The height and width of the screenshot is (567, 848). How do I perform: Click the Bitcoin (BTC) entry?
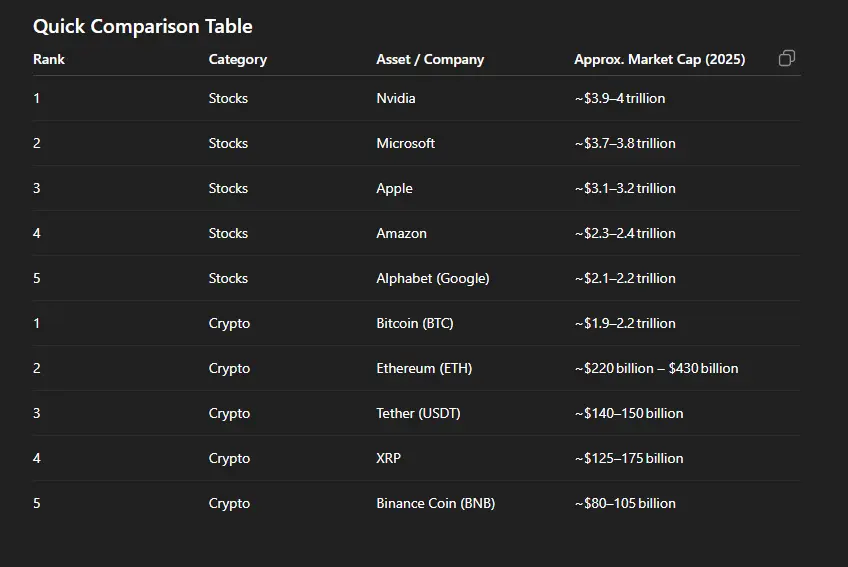pyautogui.click(x=415, y=324)
